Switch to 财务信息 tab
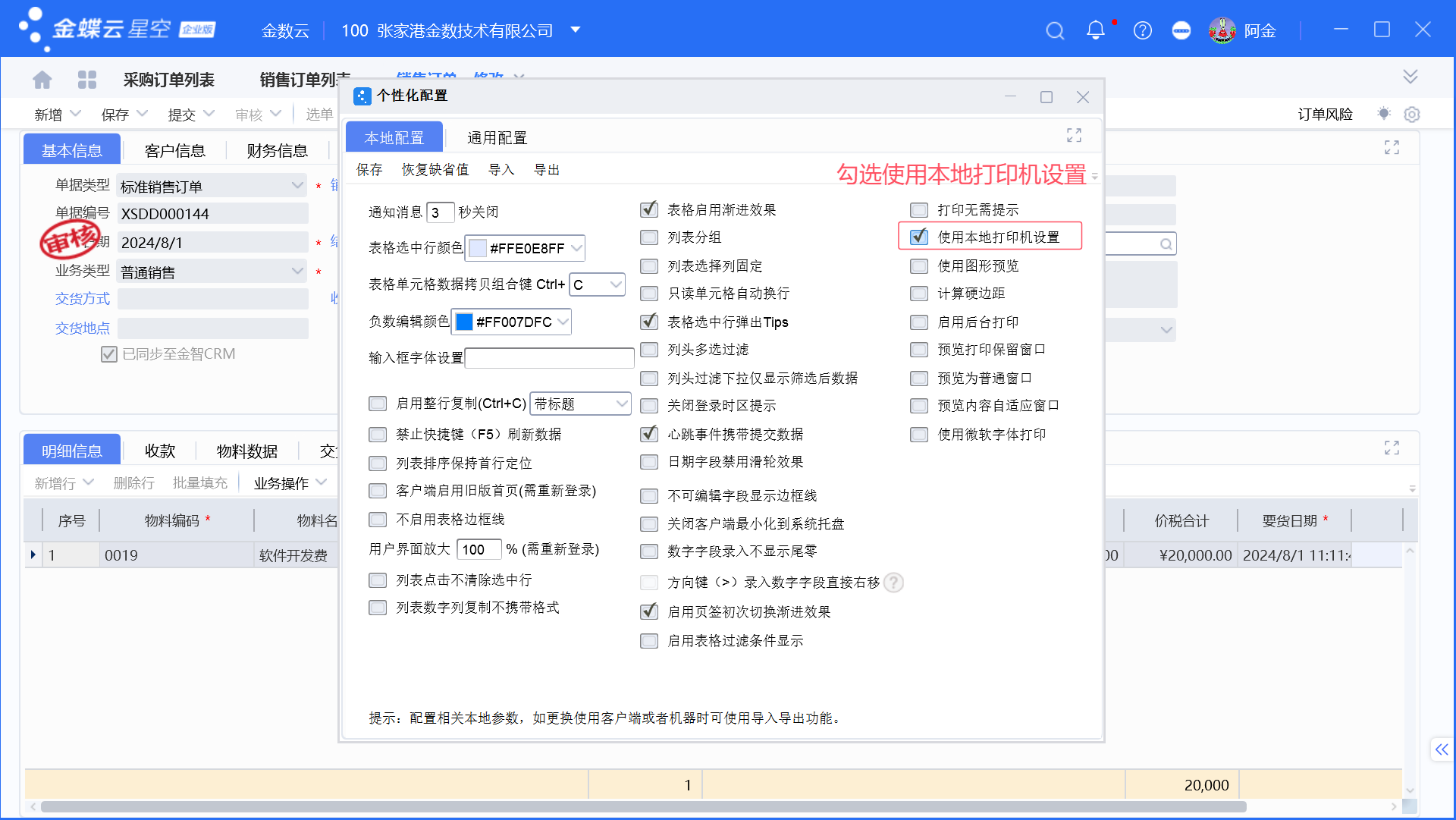The image size is (1456, 820). (x=278, y=150)
